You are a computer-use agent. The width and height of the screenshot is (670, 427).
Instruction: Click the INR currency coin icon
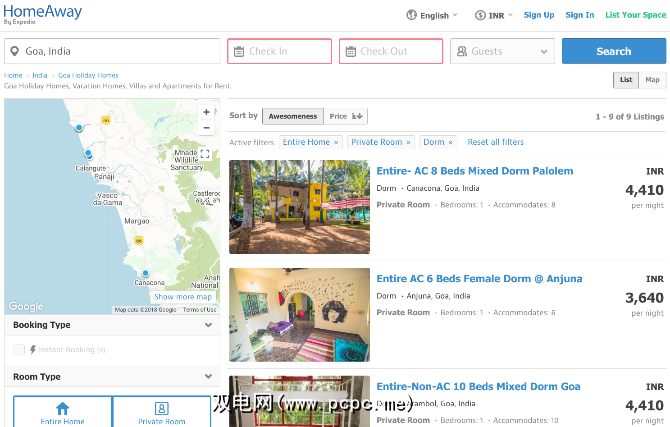point(480,15)
